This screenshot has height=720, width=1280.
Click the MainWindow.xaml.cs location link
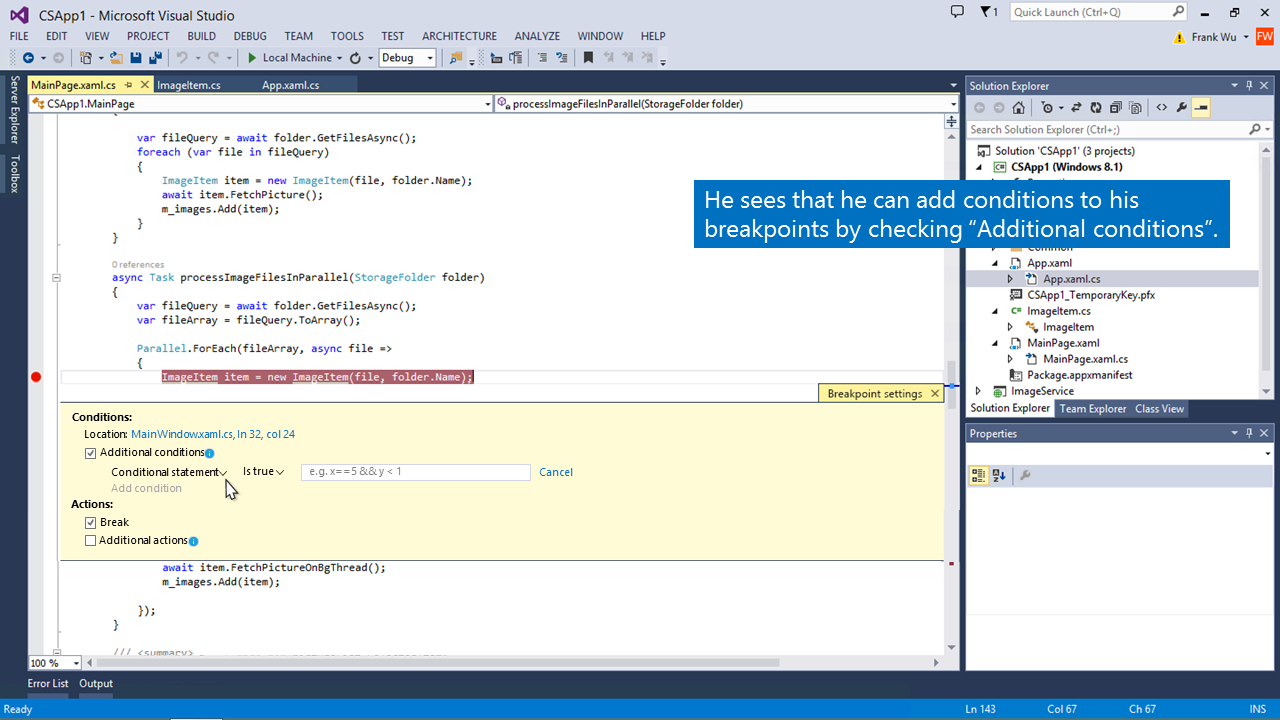(x=213, y=435)
